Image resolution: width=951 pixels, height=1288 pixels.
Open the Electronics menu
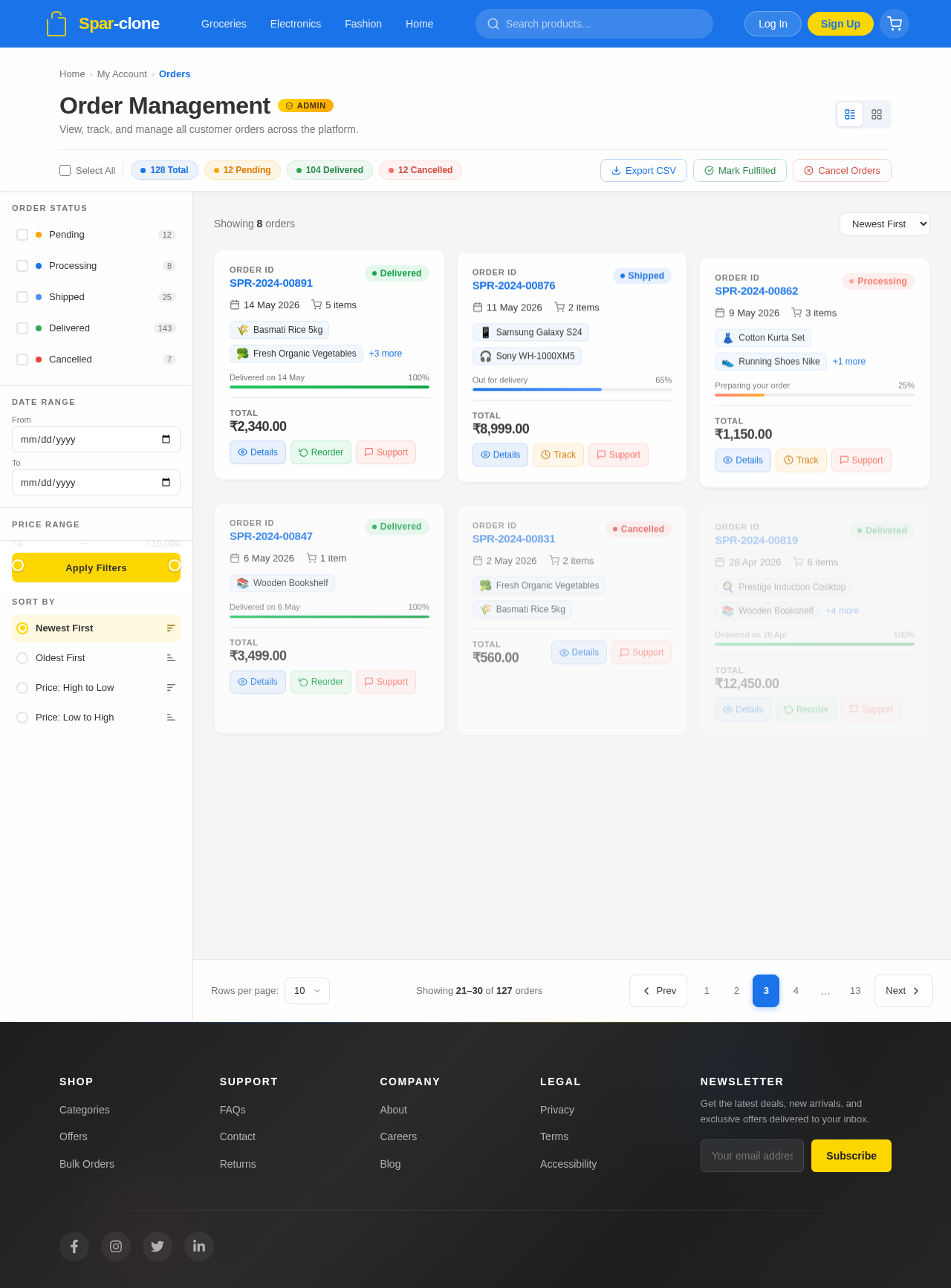click(296, 24)
